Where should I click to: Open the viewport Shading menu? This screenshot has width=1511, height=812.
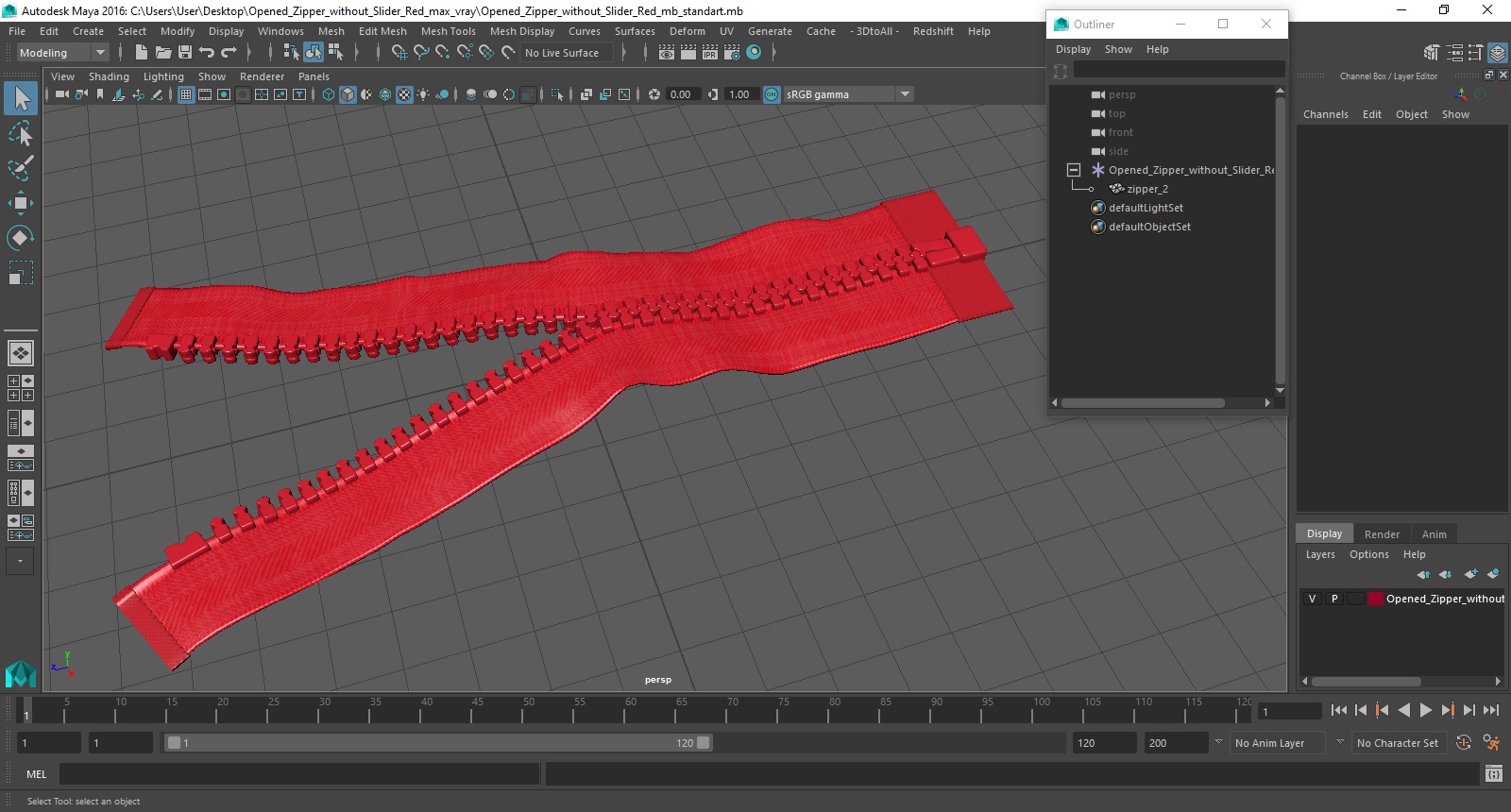109,76
